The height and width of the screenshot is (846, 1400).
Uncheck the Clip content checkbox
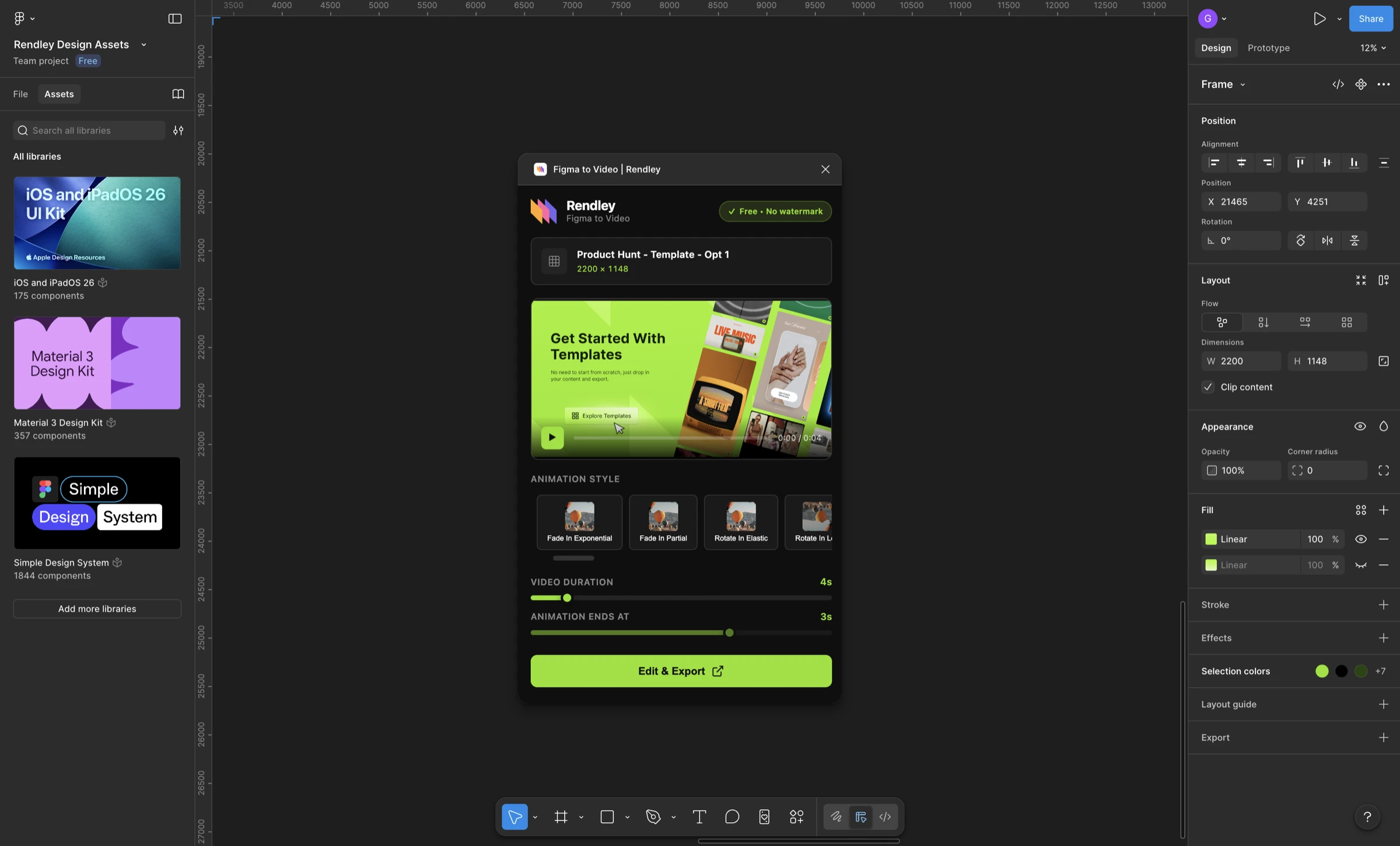click(x=1208, y=387)
